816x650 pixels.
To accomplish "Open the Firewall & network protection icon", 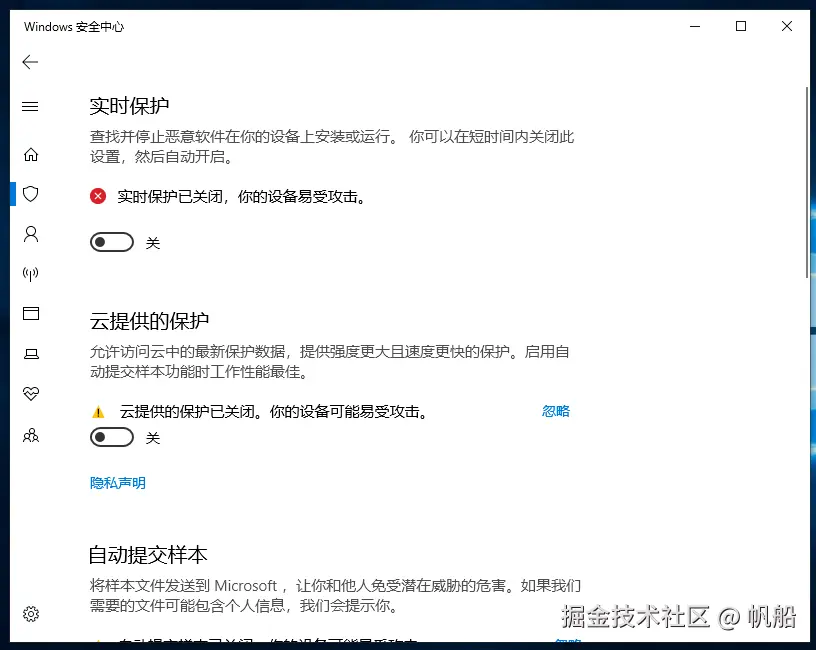I will [x=31, y=274].
